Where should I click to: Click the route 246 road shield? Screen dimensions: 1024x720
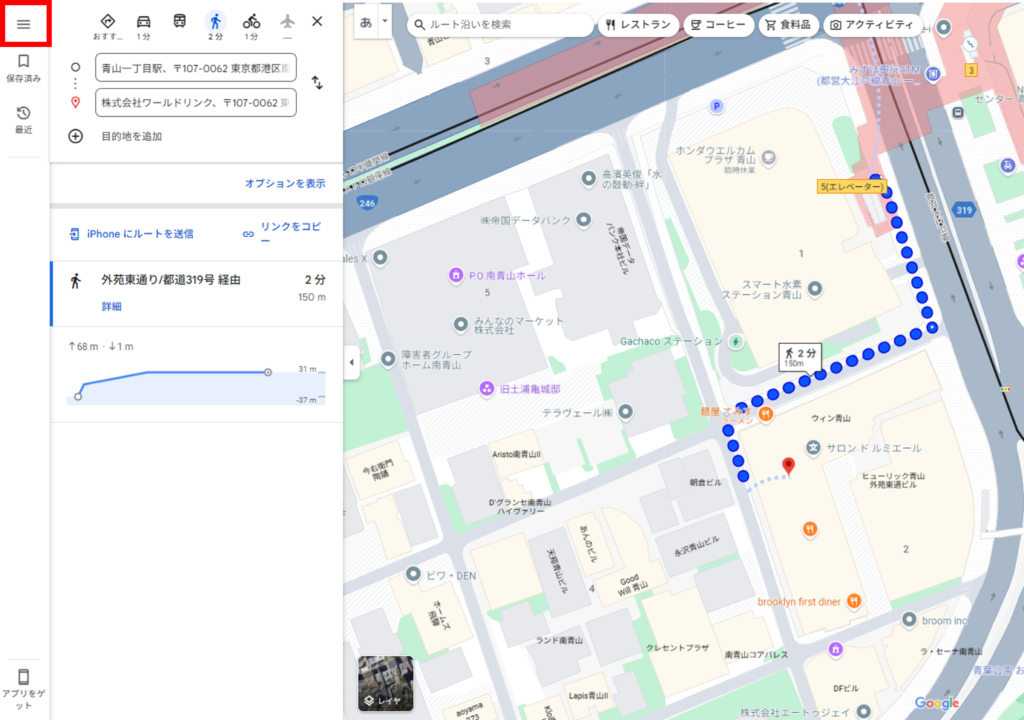tap(367, 203)
